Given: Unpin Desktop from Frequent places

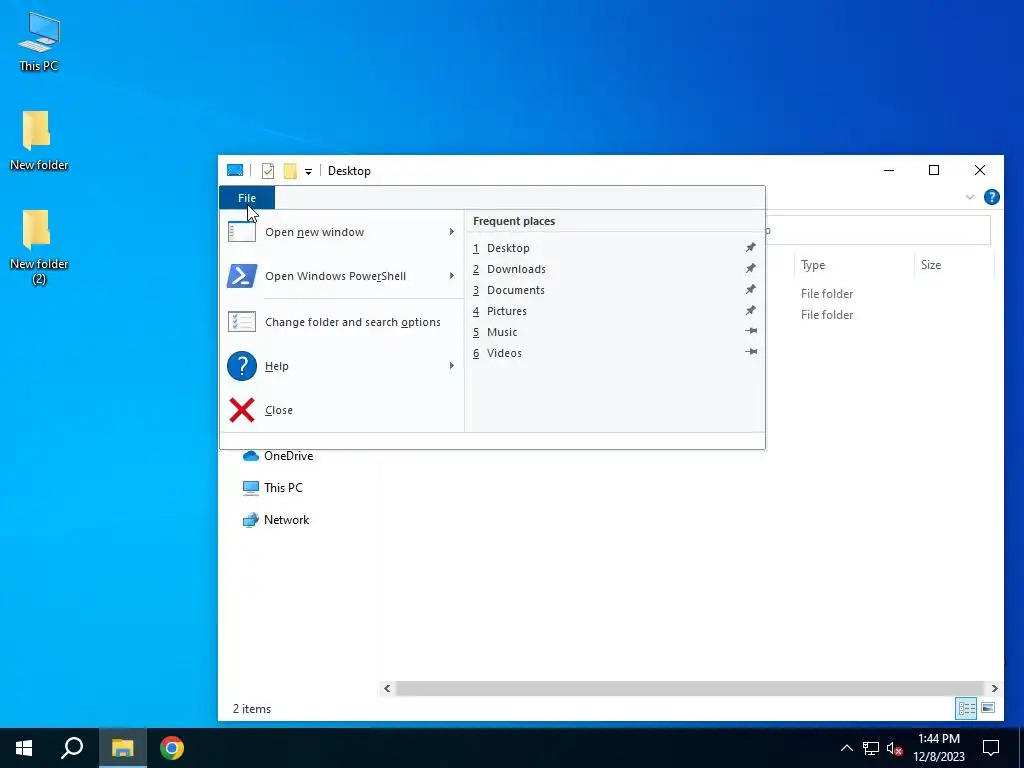Looking at the screenshot, I should [x=751, y=248].
